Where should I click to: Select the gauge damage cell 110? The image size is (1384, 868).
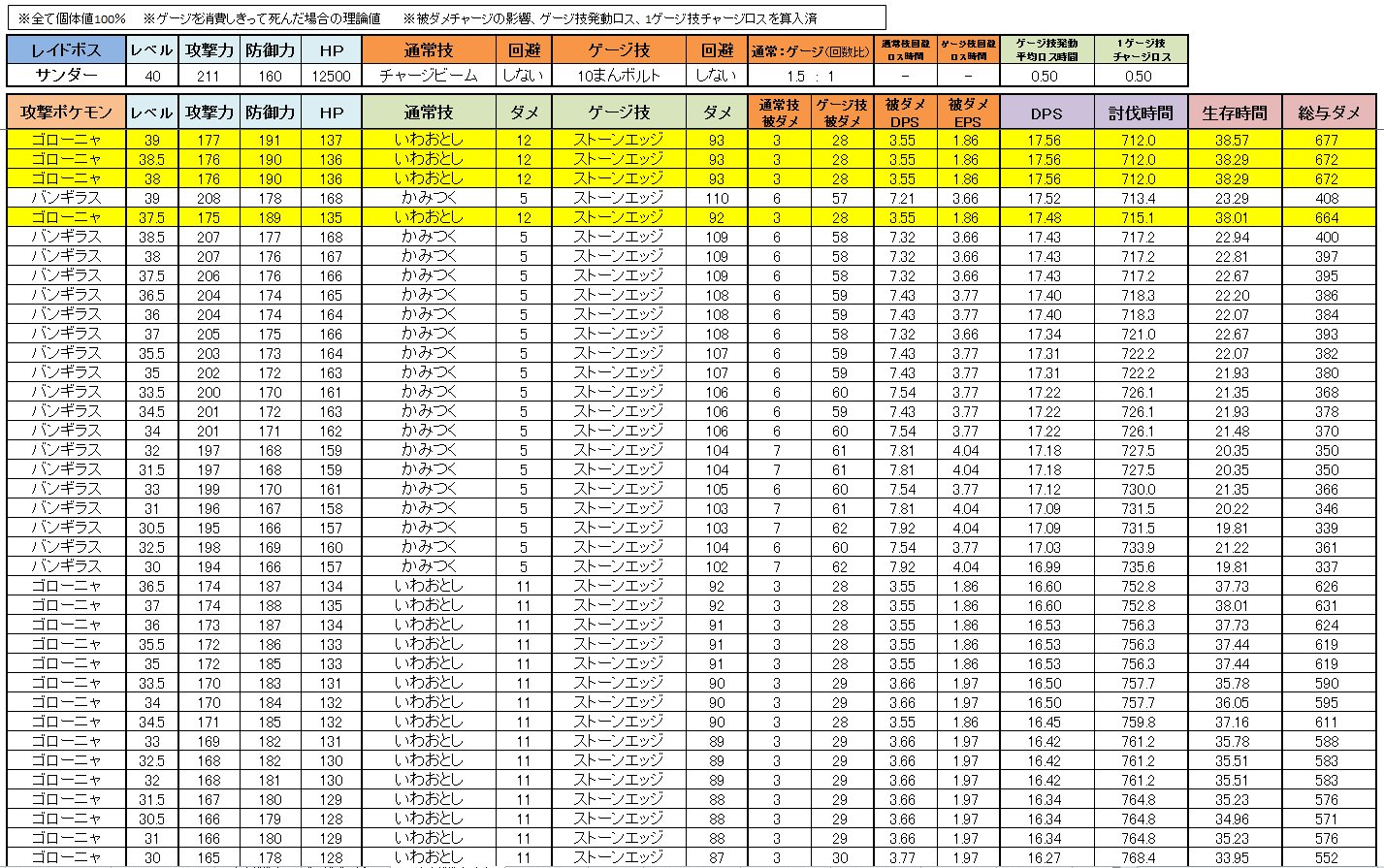[717, 198]
